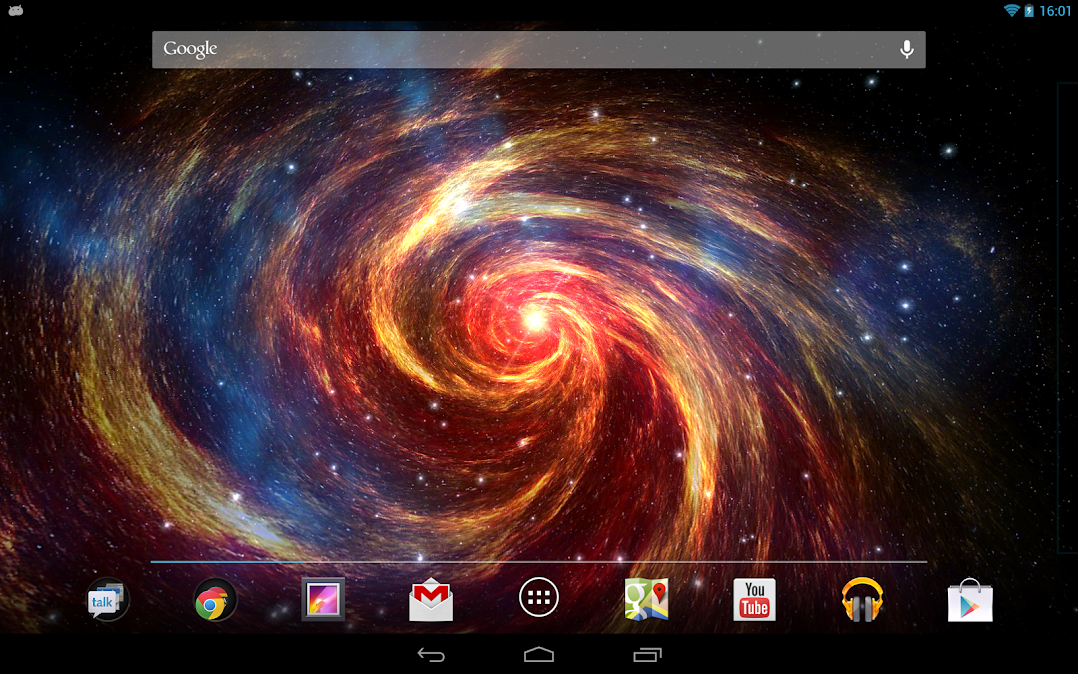This screenshot has width=1078, height=674.
Task: Open Google Play Music headphones icon
Action: [x=862, y=600]
